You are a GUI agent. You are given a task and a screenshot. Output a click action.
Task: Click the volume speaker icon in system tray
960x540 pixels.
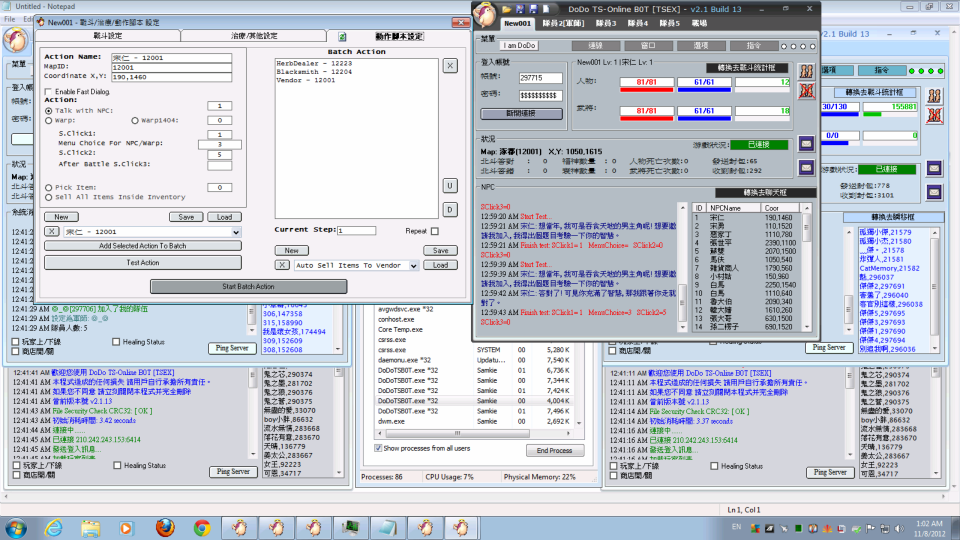point(899,528)
